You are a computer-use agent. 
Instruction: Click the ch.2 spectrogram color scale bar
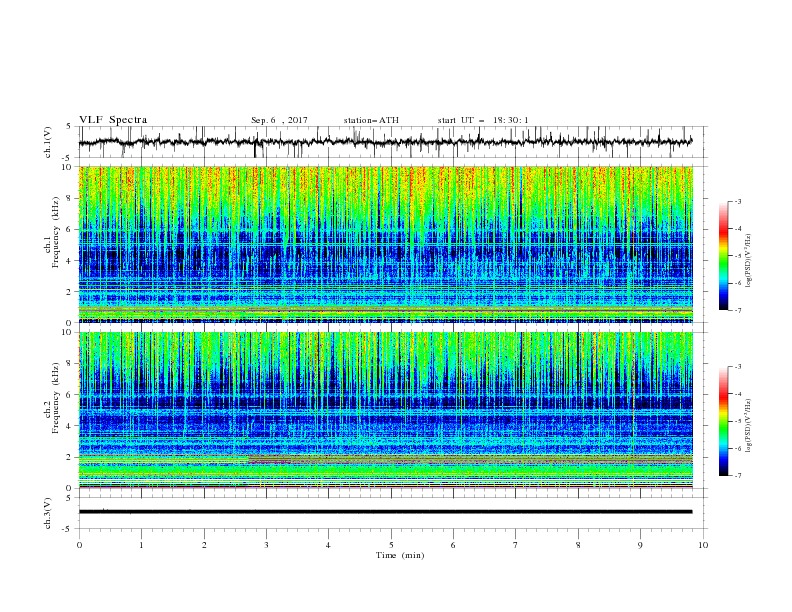[x=723, y=421]
